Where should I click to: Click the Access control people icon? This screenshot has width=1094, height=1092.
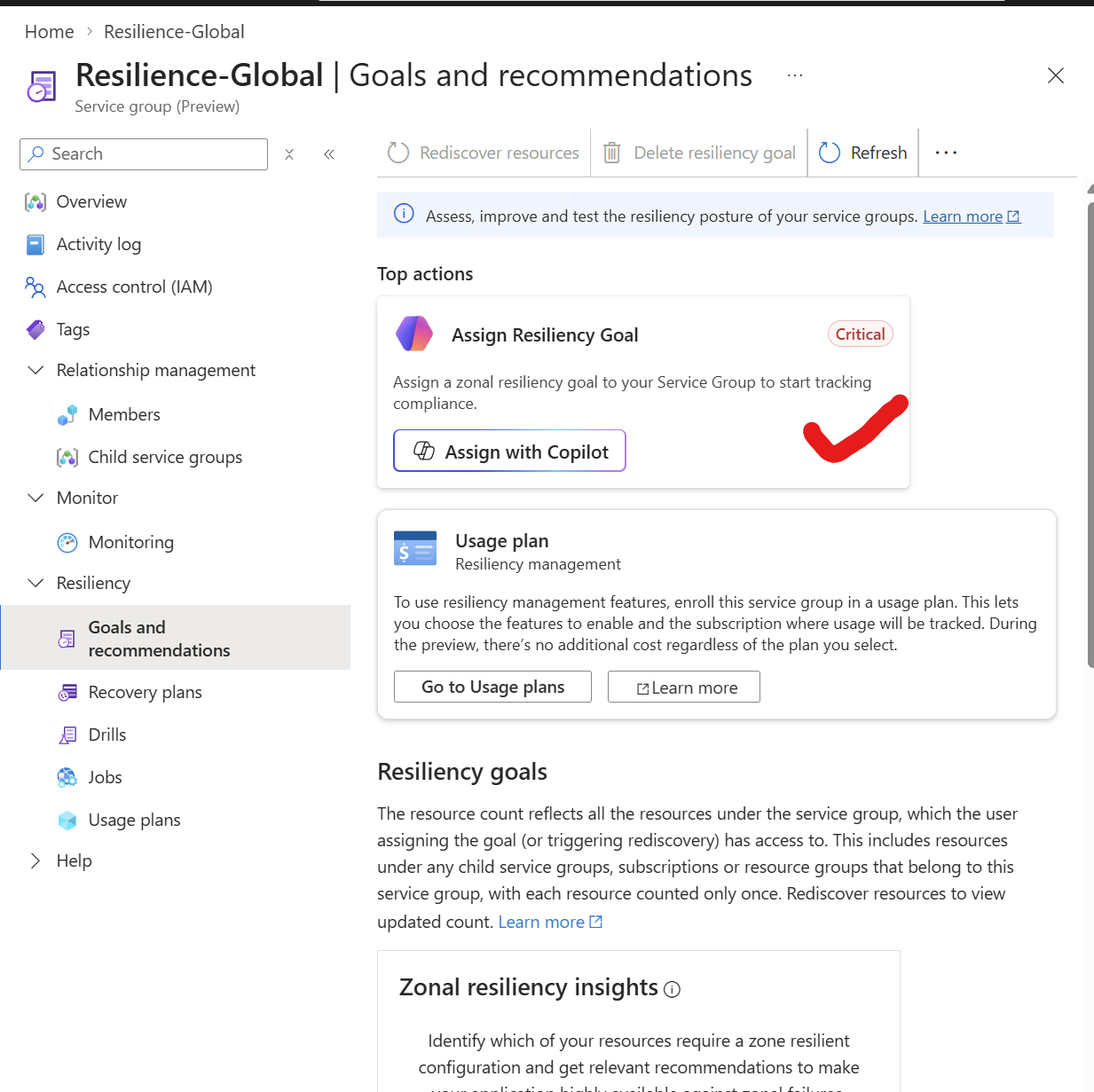(35, 287)
